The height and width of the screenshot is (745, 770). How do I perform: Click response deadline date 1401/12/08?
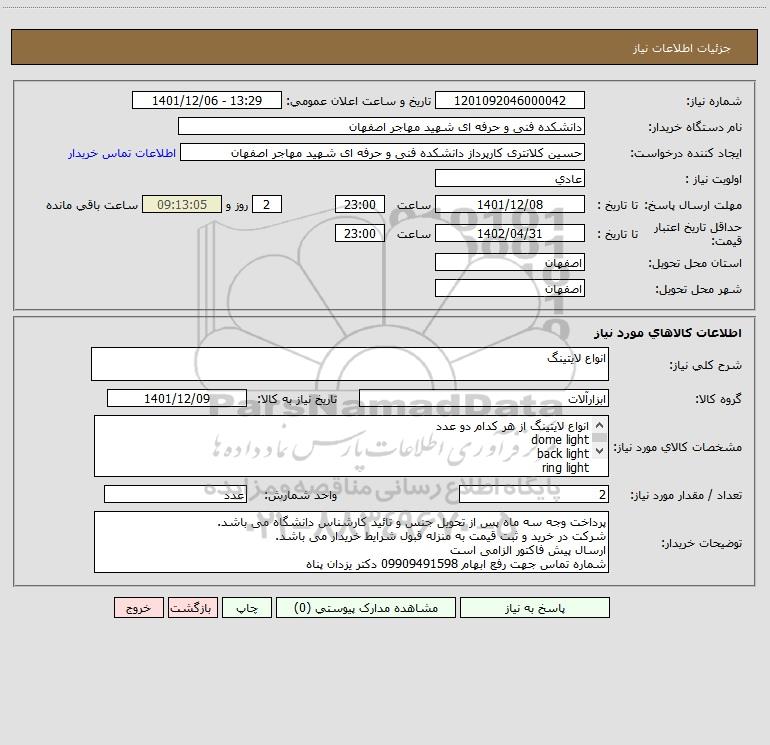tap(510, 204)
